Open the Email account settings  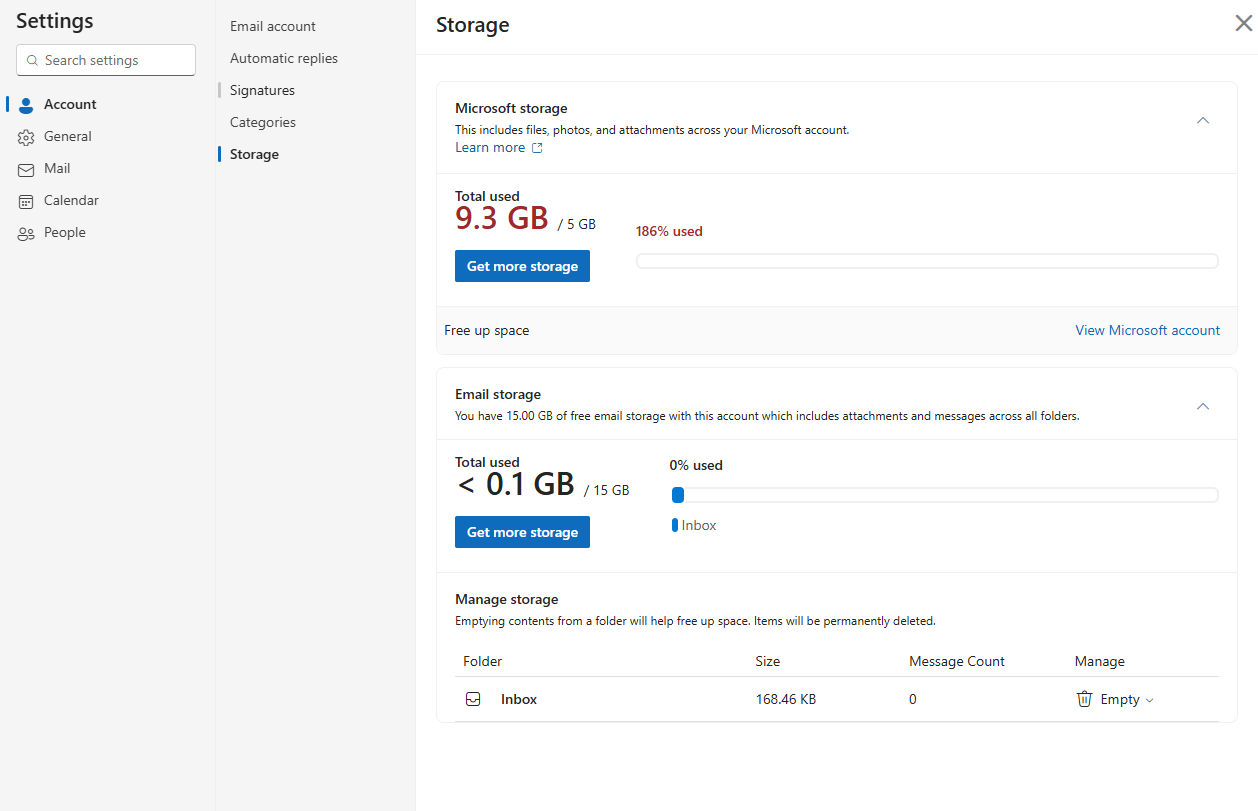(273, 26)
